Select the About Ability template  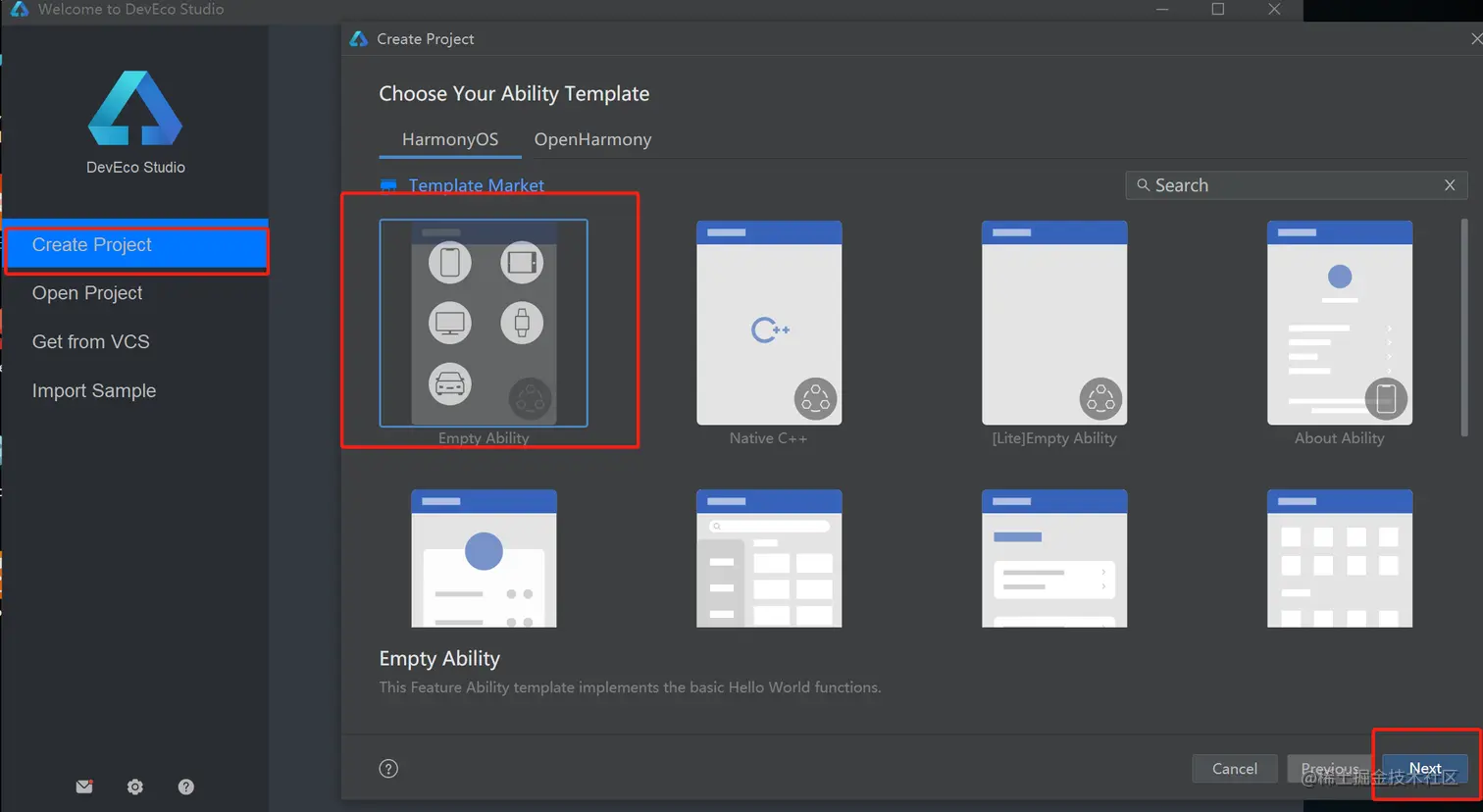[x=1340, y=324]
